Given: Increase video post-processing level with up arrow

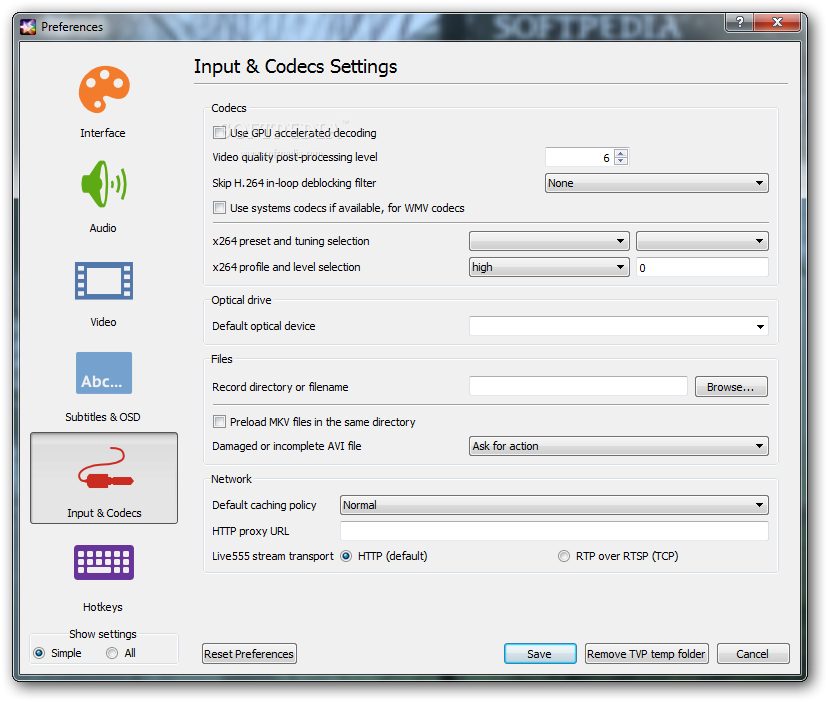Looking at the screenshot, I should click(621, 154).
